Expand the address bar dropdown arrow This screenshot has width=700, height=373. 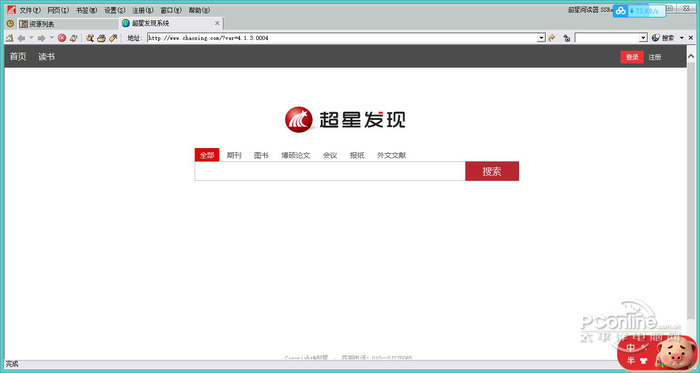(x=542, y=38)
